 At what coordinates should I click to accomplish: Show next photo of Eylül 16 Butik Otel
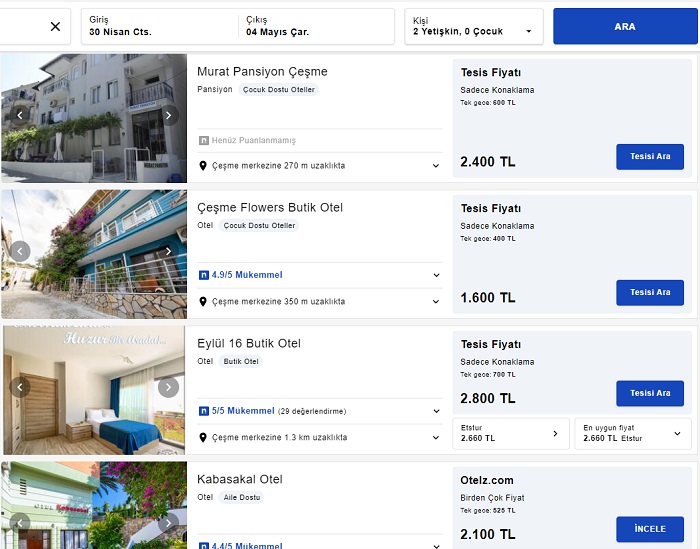pos(168,387)
